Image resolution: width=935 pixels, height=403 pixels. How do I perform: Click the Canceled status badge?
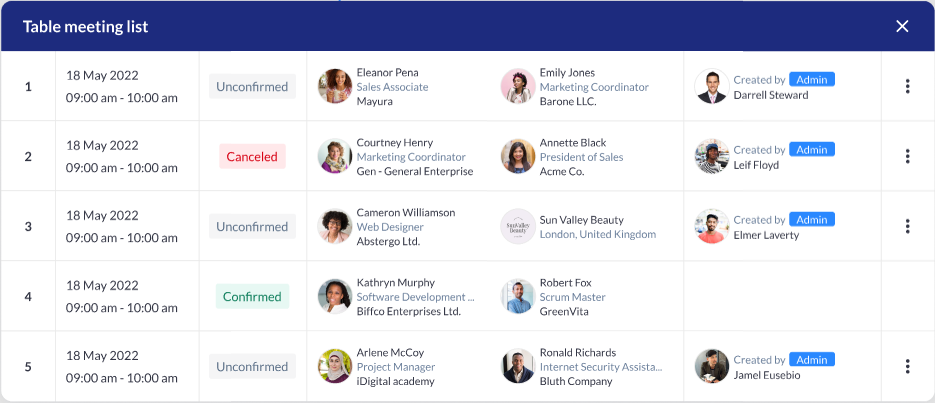[252, 157]
